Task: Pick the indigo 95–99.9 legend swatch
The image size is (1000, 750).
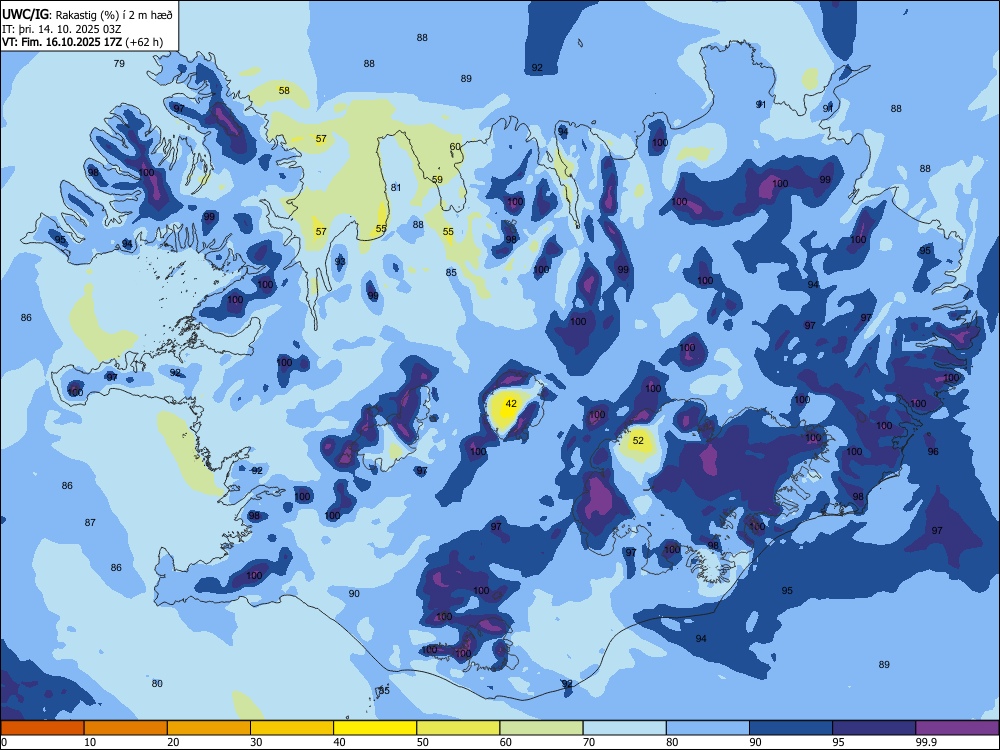Action: pos(874,728)
